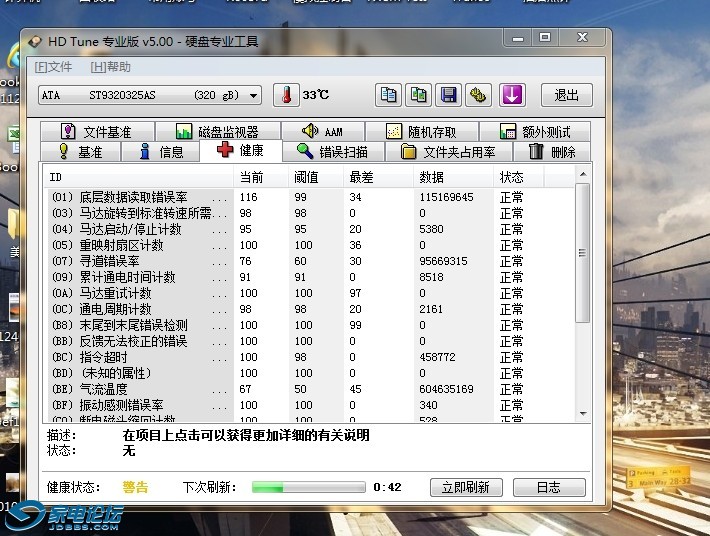Click the next refresh progress bar
Image resolution: width=710 pixels, height=536 pixels.
308,487
